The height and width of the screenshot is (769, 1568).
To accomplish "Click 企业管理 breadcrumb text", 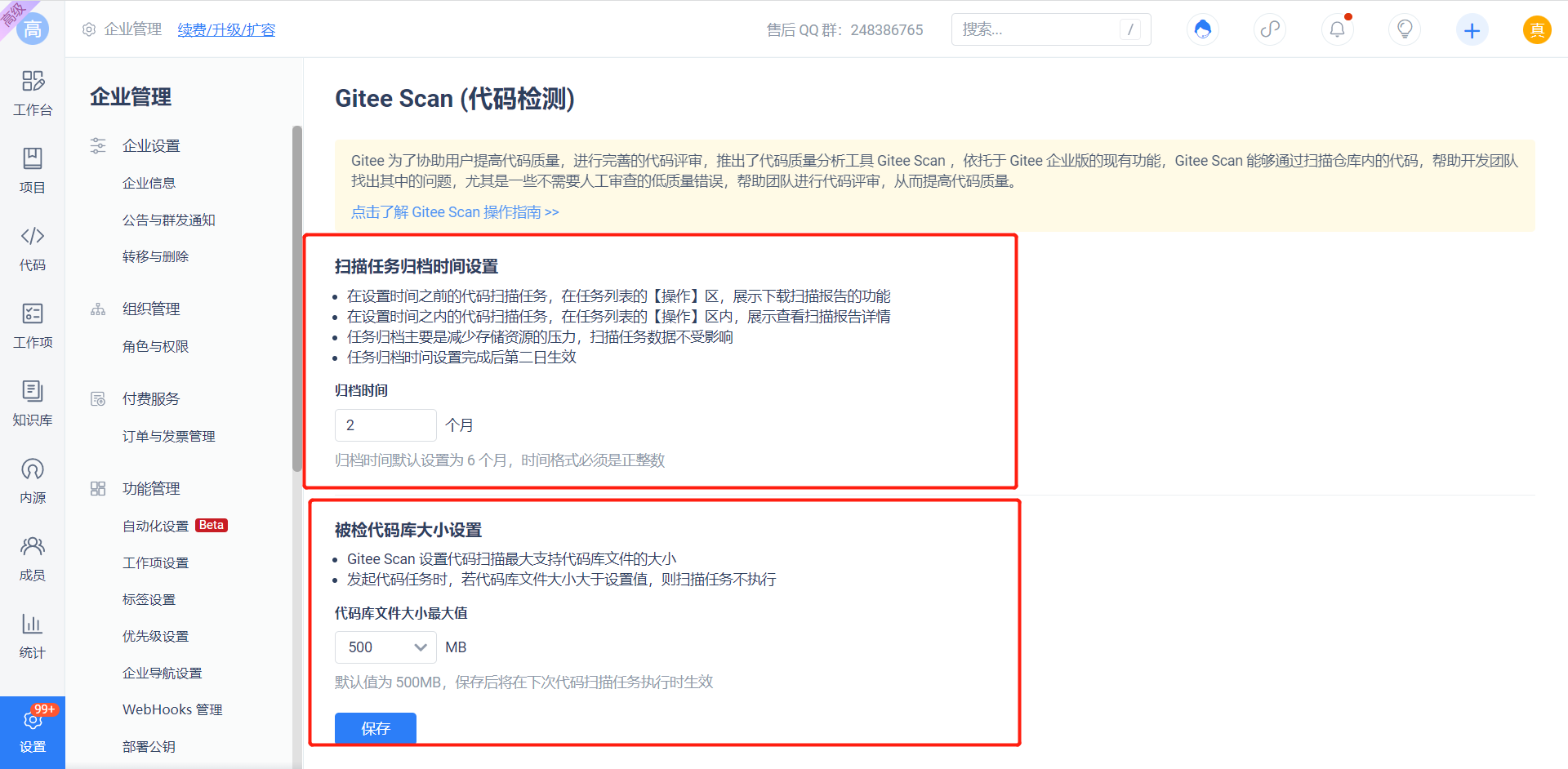I will [133, 29].
